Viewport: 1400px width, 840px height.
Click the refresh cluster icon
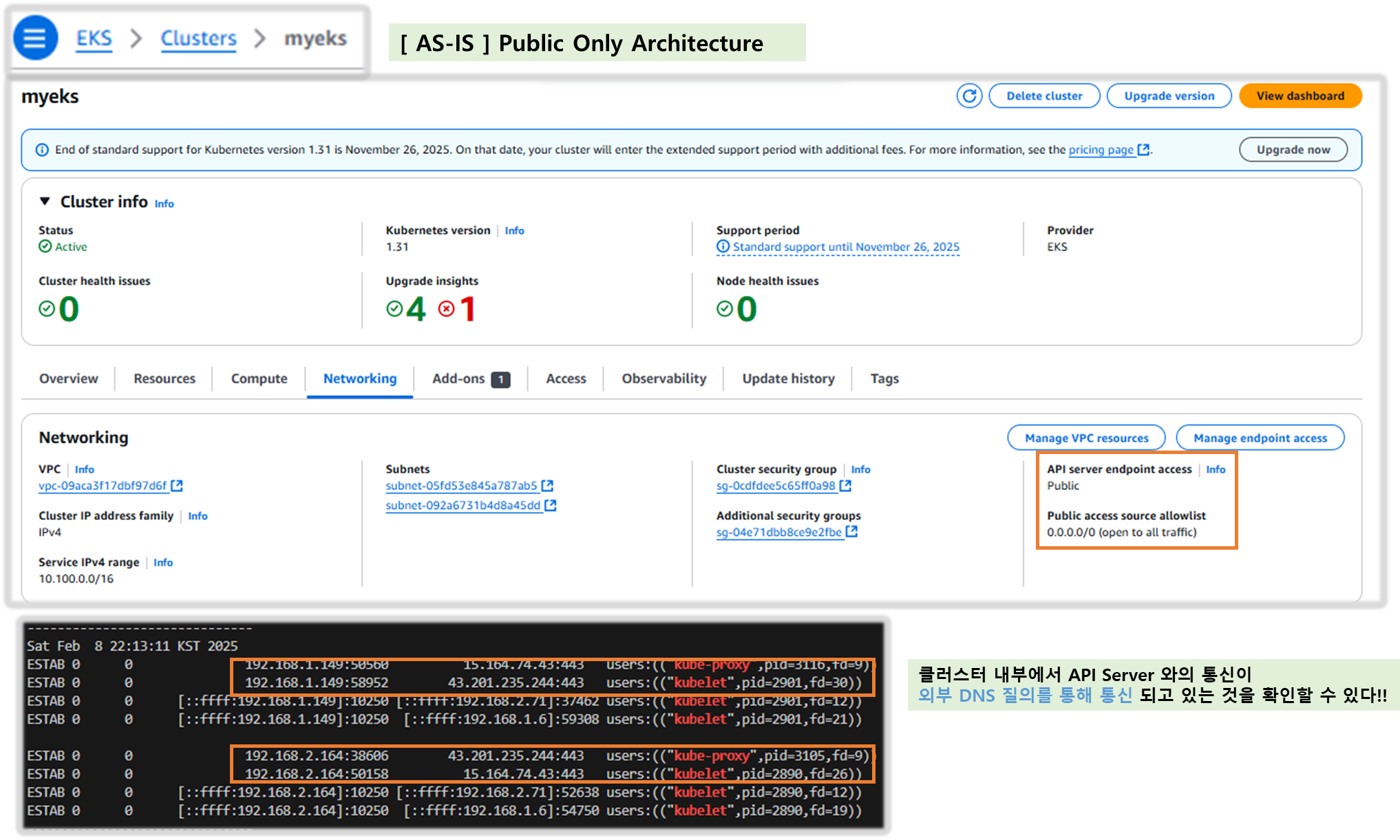969,96
